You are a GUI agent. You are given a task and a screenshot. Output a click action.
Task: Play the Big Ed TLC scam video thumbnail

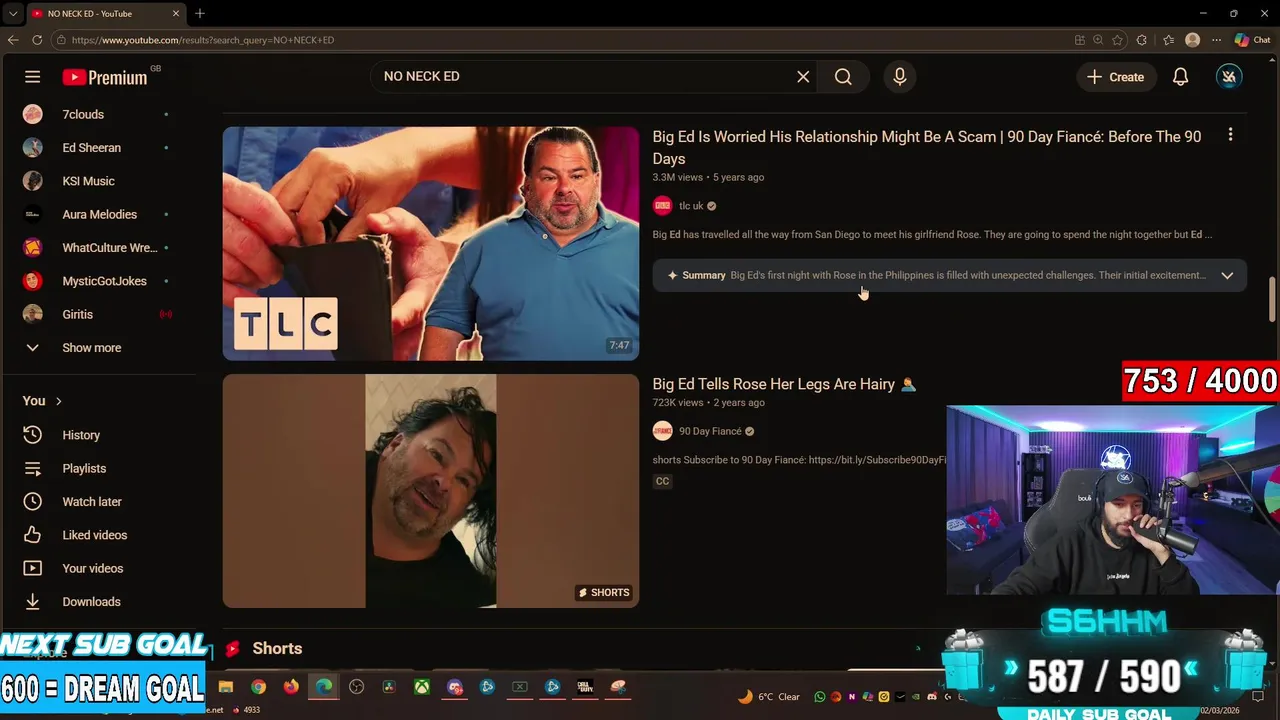click(x=431, y=243)
